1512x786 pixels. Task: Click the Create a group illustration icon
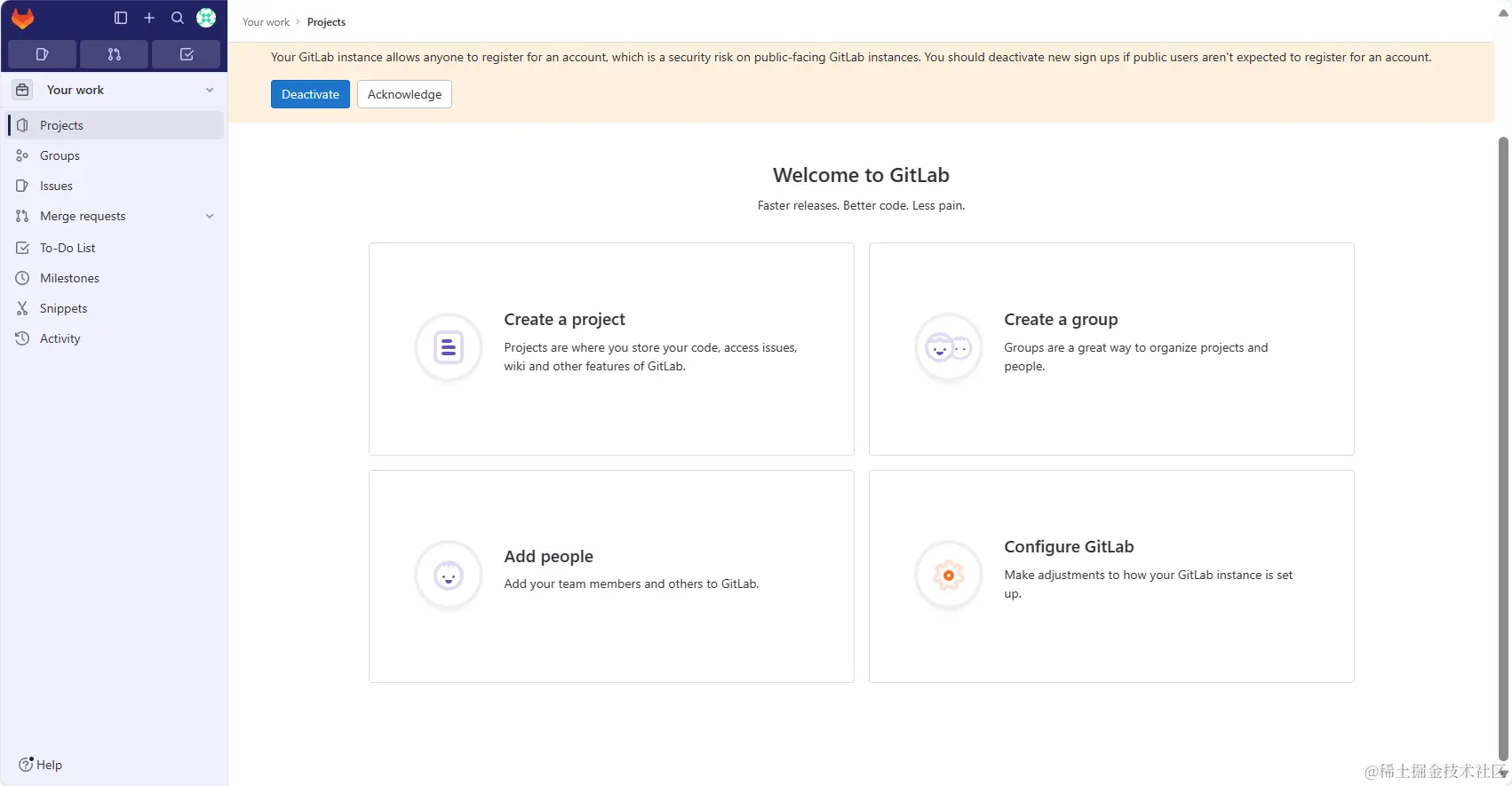(x=949, y=347)
